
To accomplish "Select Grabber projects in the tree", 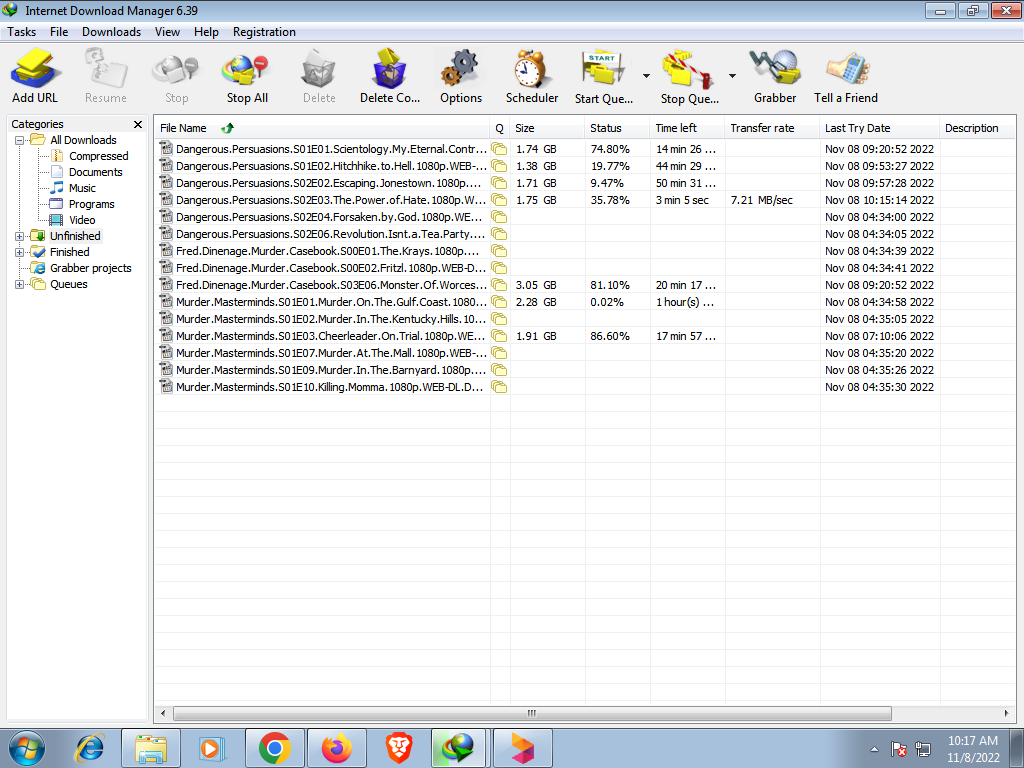I will pyautogui.click(x=91, y=268).
